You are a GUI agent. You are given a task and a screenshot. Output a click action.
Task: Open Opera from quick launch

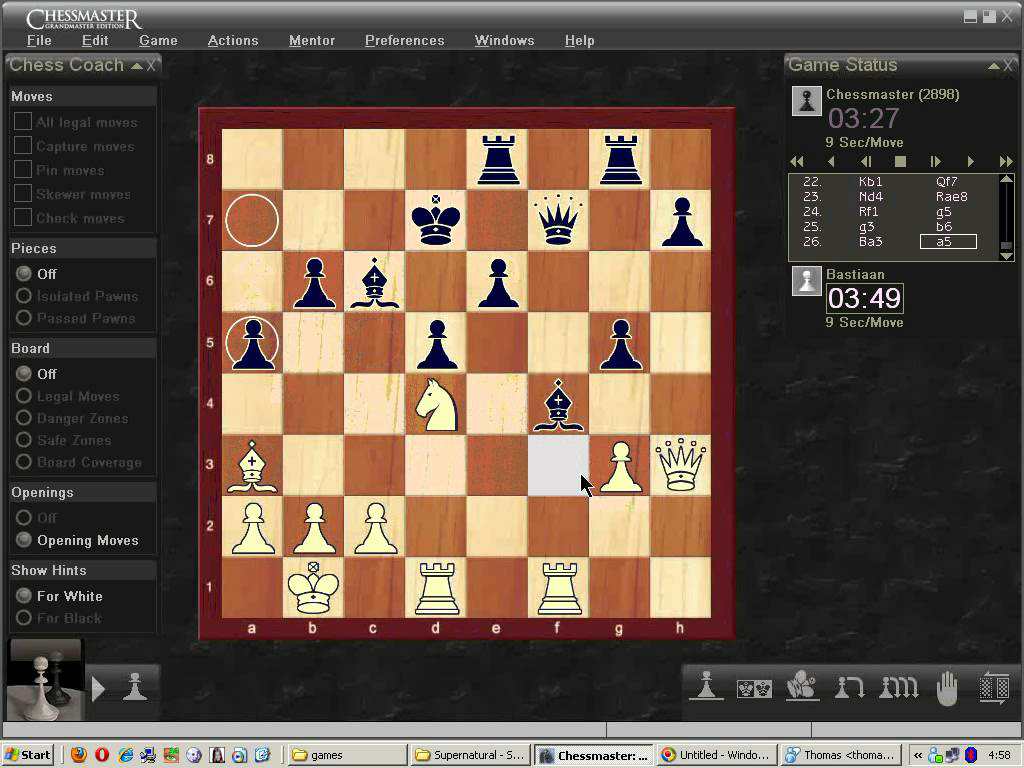click(102, 755)
